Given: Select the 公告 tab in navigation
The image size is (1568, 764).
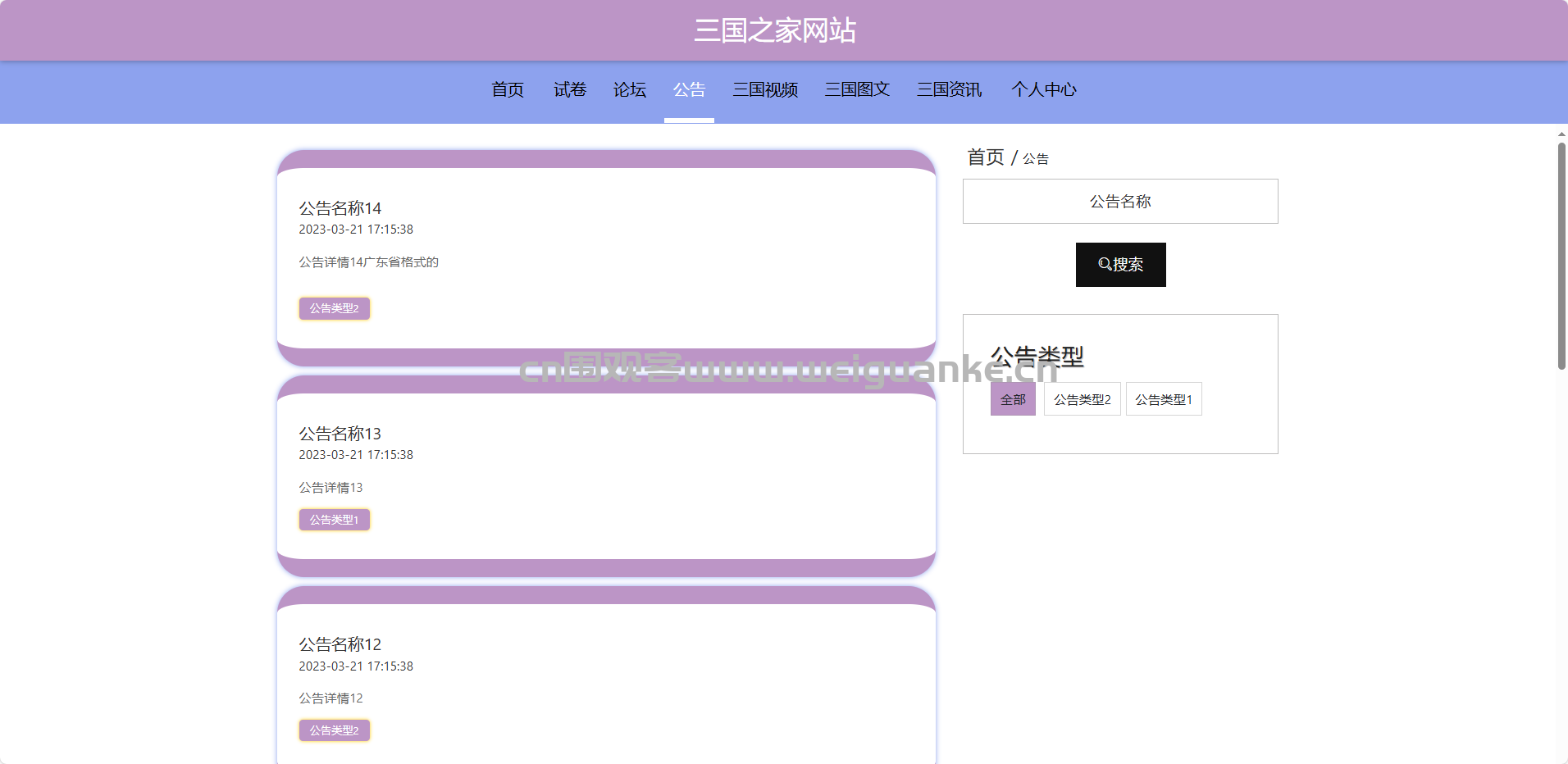Looking at the screenshot, I should 689,90.
